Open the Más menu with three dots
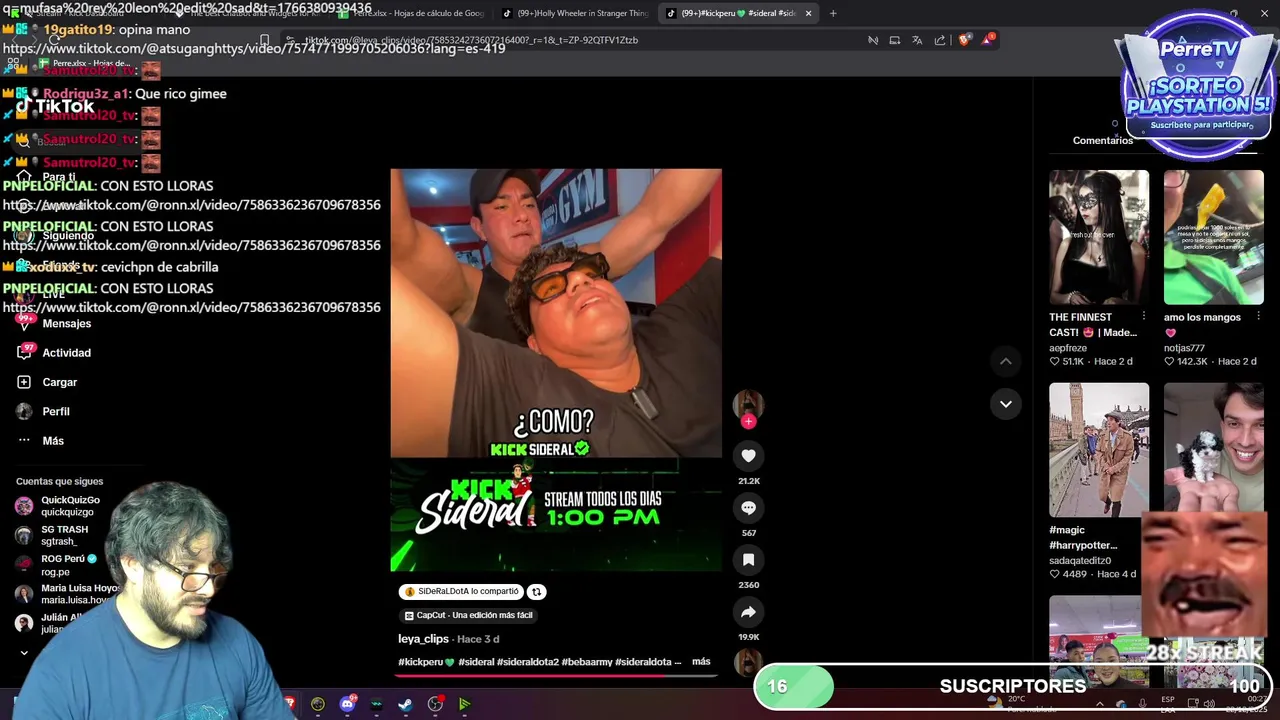Image resolution: width=1280 pixels, height=720 pixels. click(x=40, y=441)
